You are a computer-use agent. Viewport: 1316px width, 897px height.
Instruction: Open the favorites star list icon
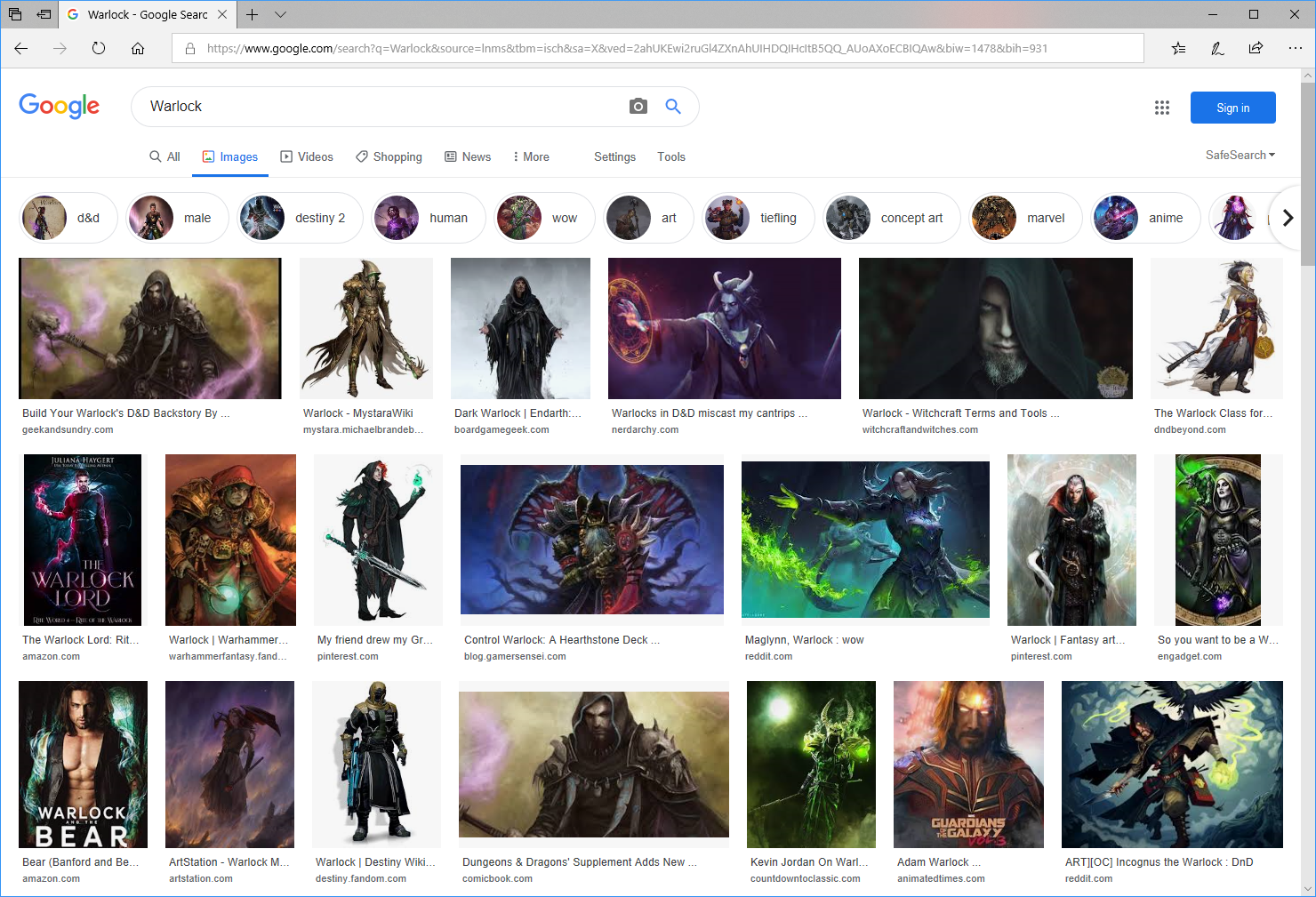[x=1178, y=49]
